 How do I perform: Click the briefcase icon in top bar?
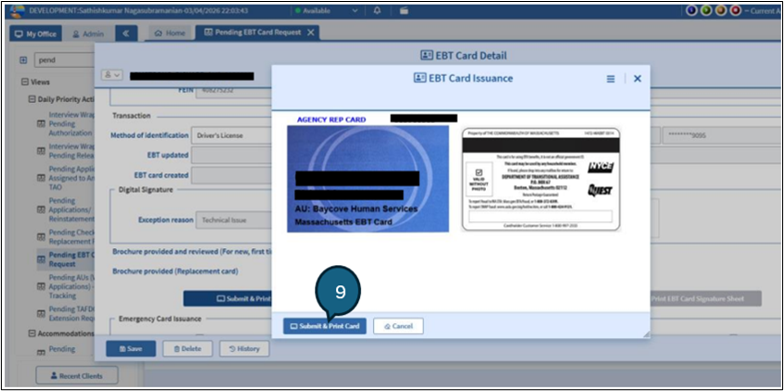pyautogui.click(x=404, y=10)
